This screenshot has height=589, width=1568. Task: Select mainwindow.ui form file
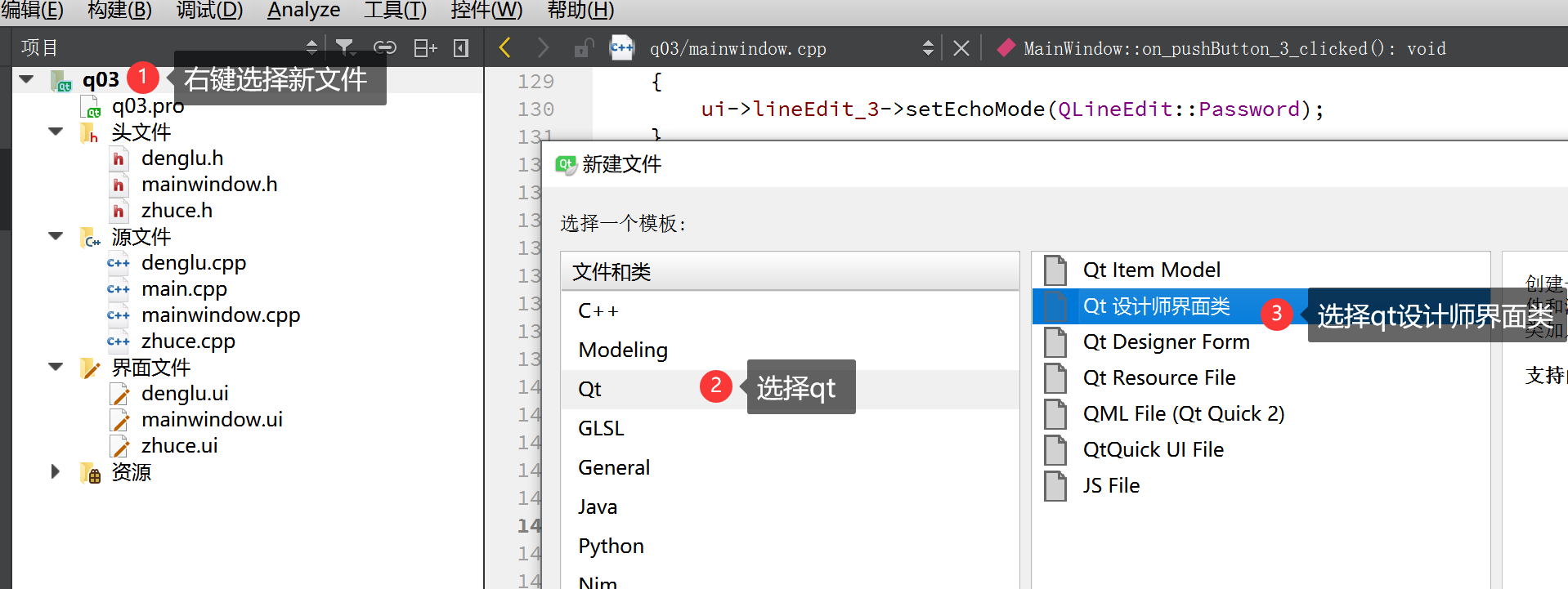coord(212,419)
